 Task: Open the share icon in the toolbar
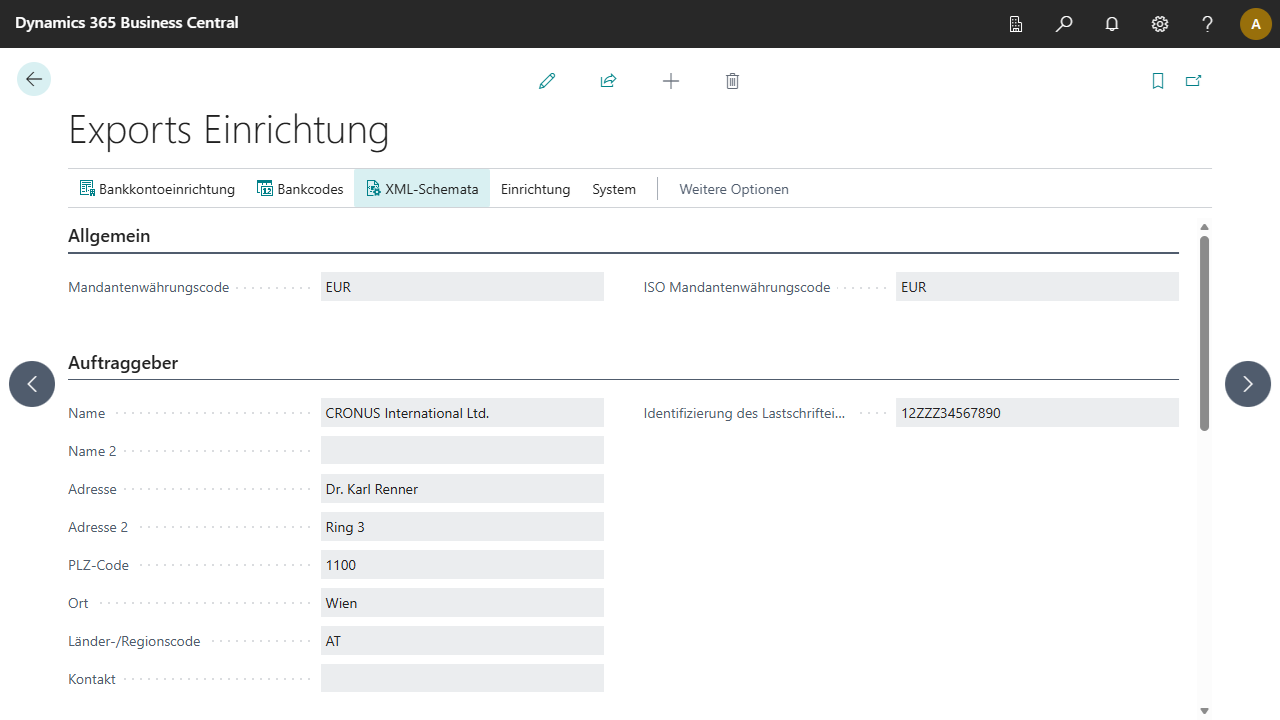click(608, 81)
